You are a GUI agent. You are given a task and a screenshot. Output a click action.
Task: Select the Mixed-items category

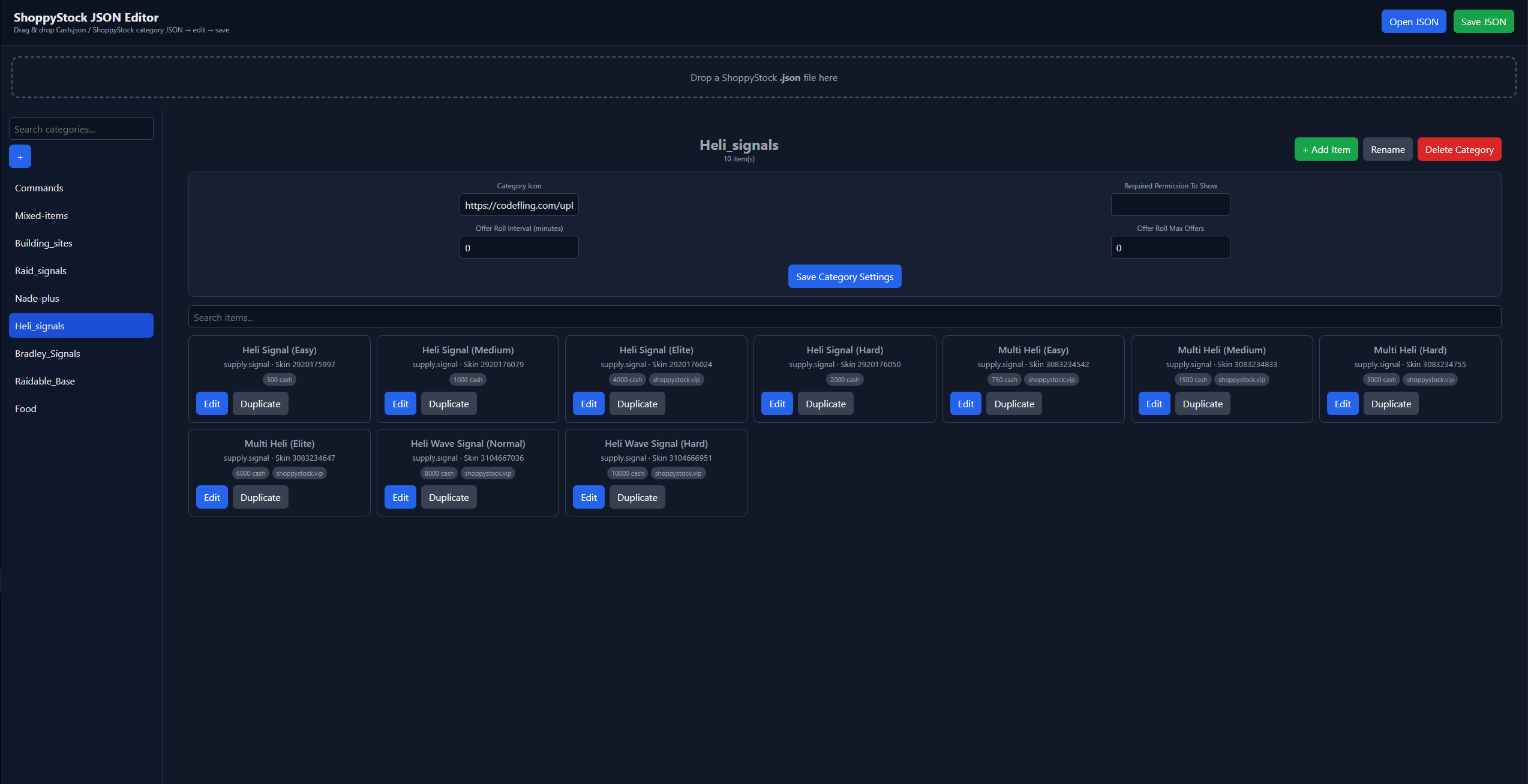tap(81, 215)
